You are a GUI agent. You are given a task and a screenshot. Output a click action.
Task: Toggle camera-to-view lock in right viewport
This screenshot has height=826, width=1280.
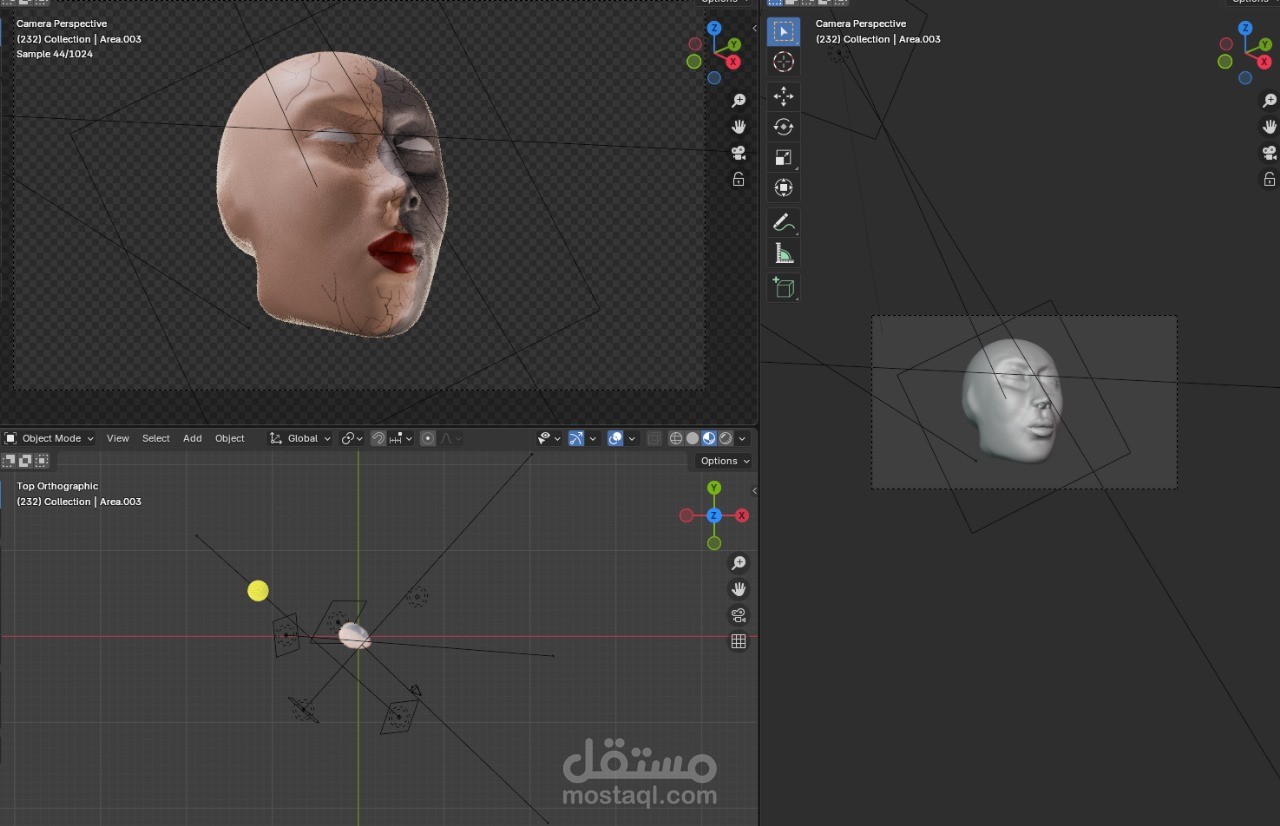pos(1269,179)
